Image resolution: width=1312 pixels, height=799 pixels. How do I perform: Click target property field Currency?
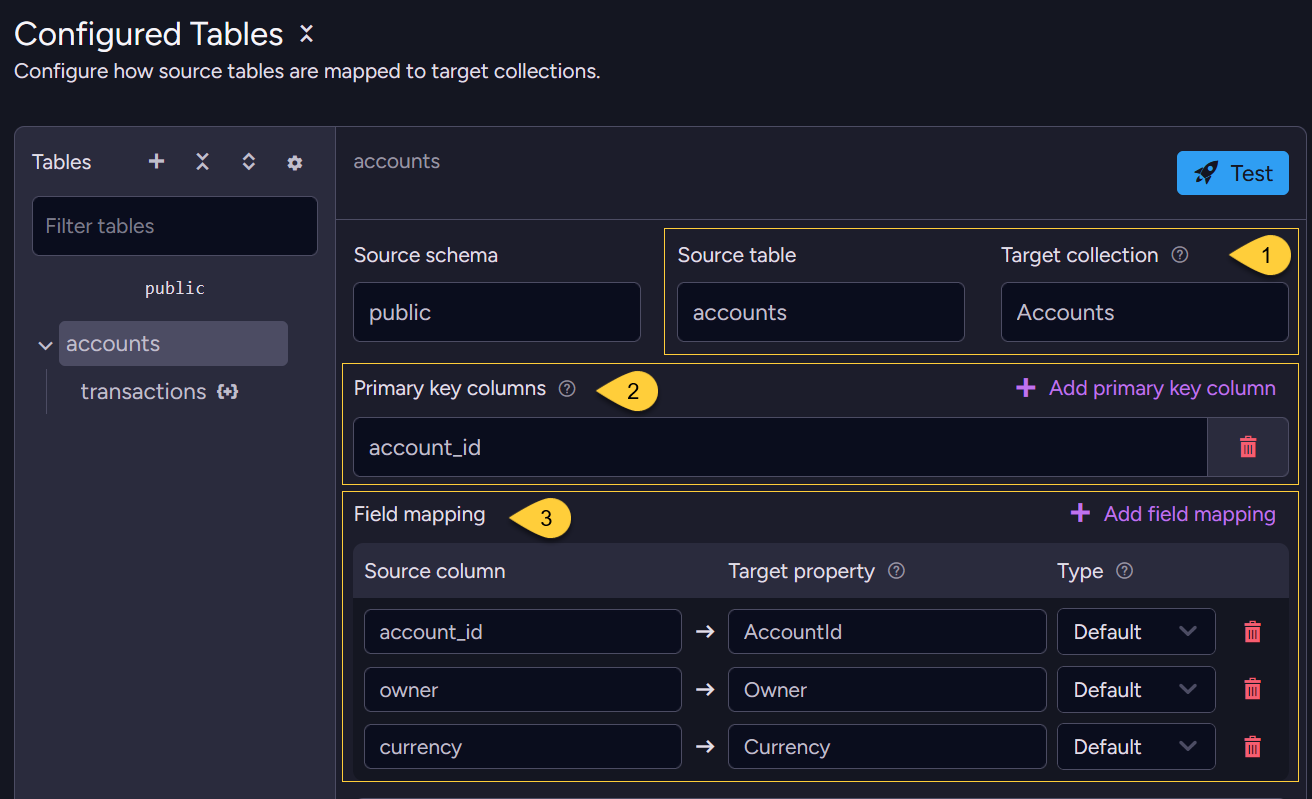(887, 747)
